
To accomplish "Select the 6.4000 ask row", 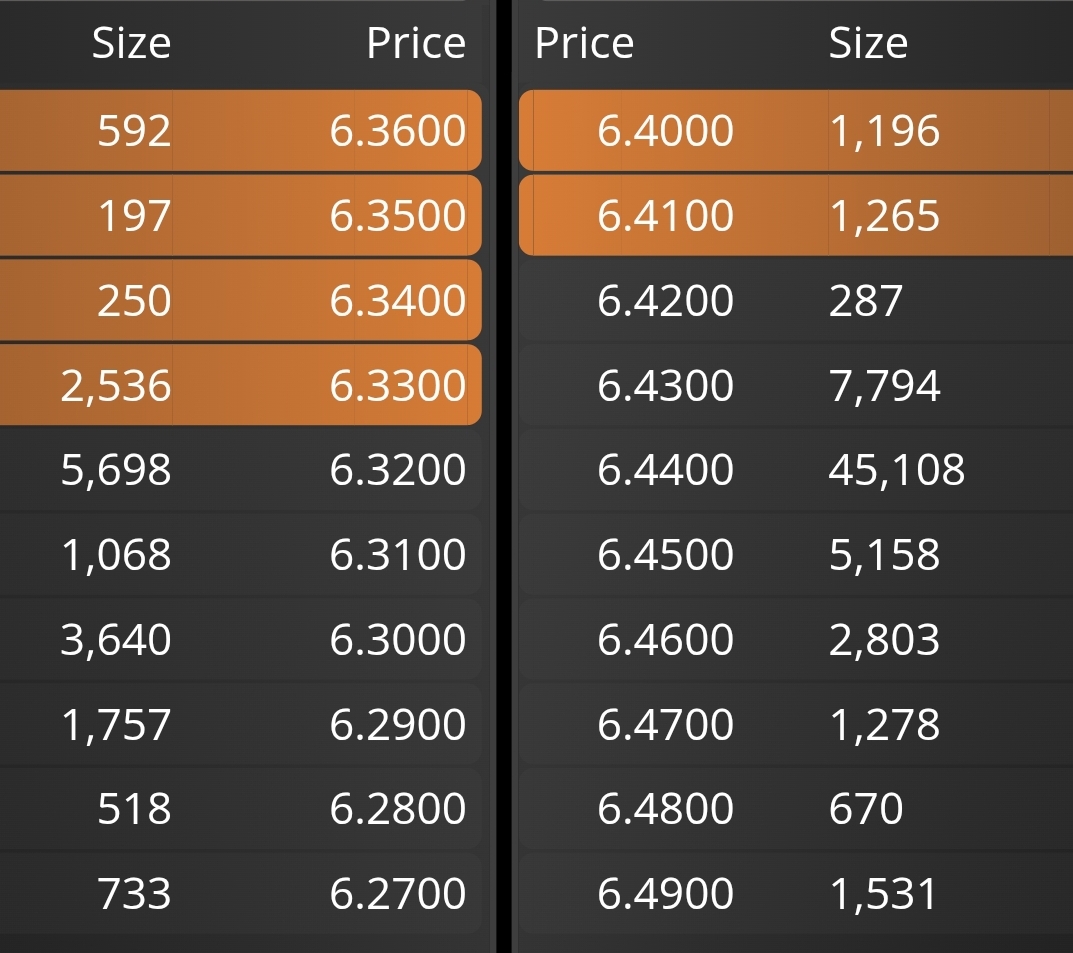I will (x=796, y=130).
